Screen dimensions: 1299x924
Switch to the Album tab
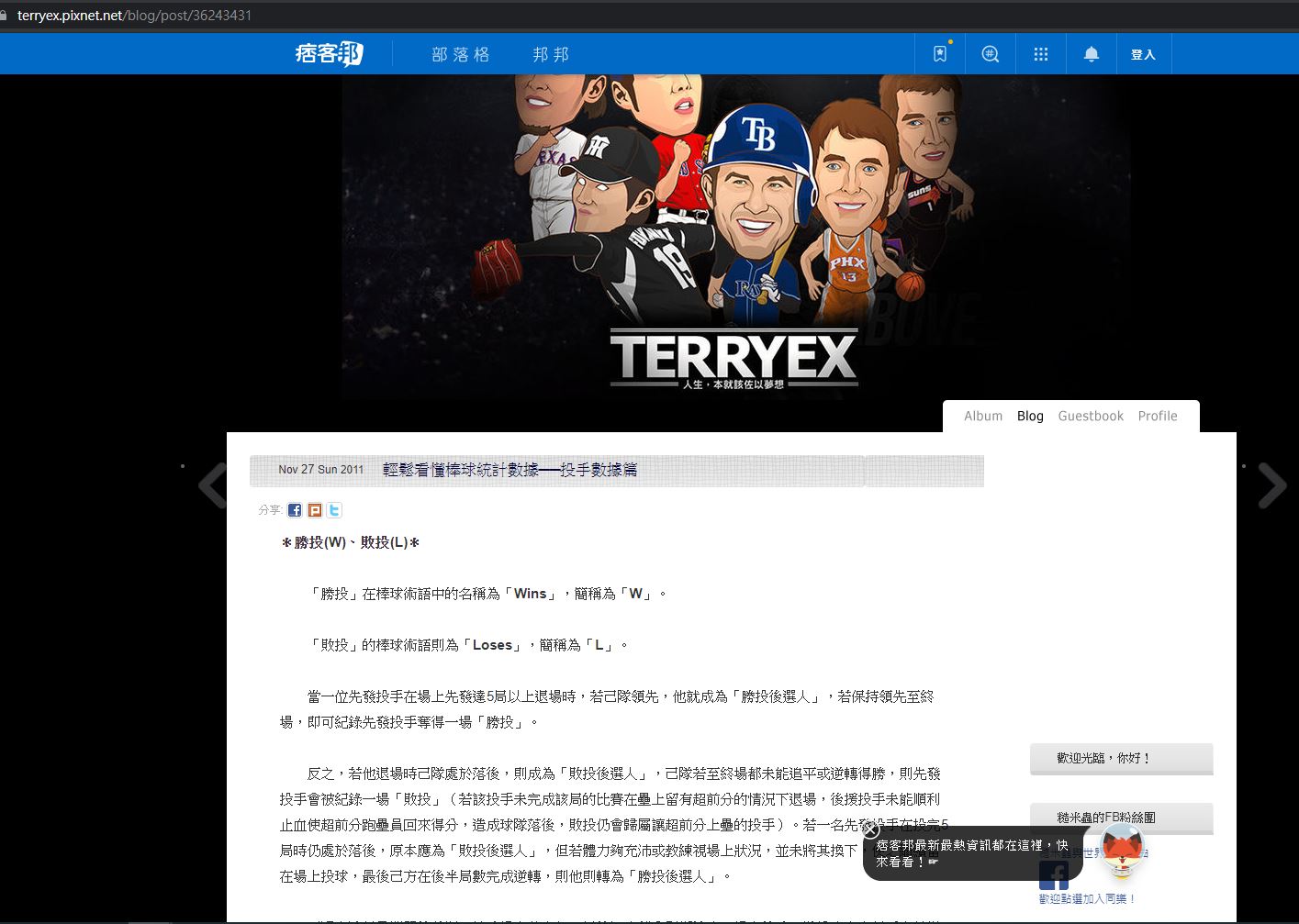tap(983, 416)
